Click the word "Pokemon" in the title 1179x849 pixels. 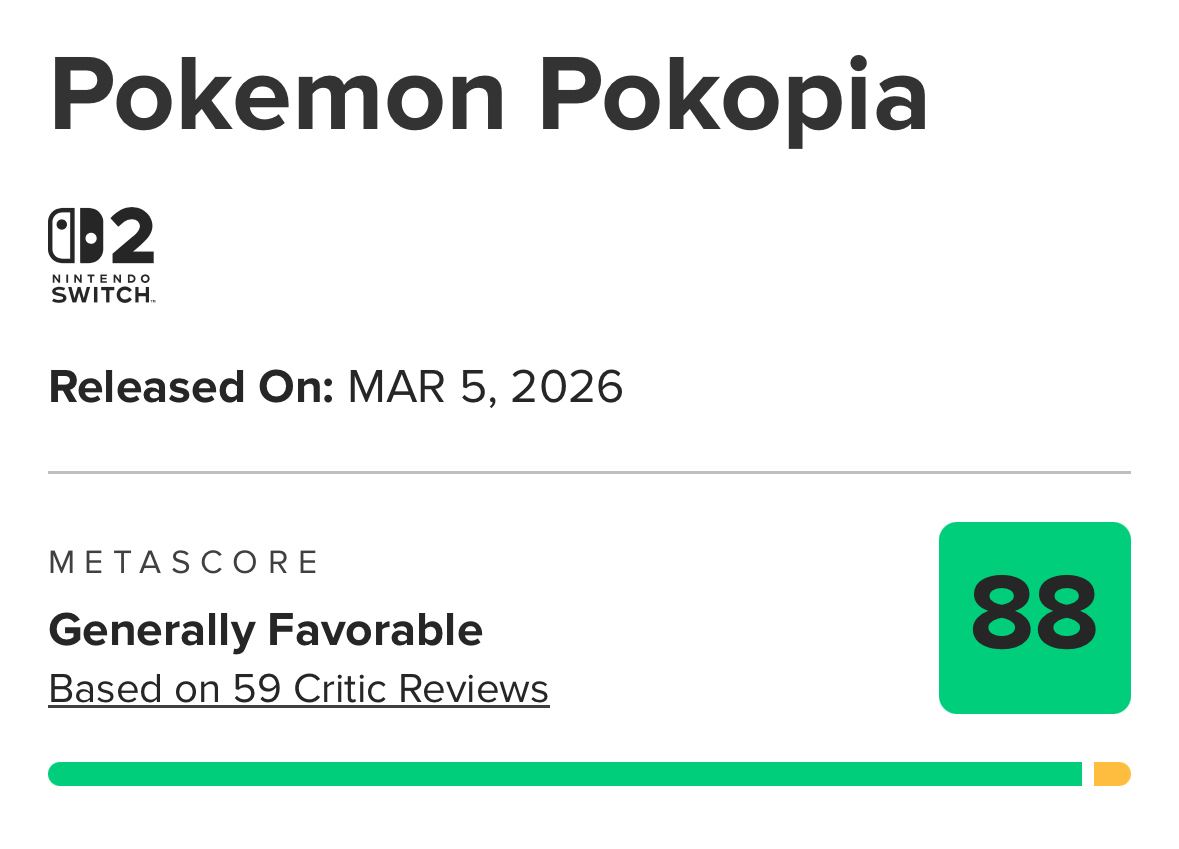coord(278,94)
